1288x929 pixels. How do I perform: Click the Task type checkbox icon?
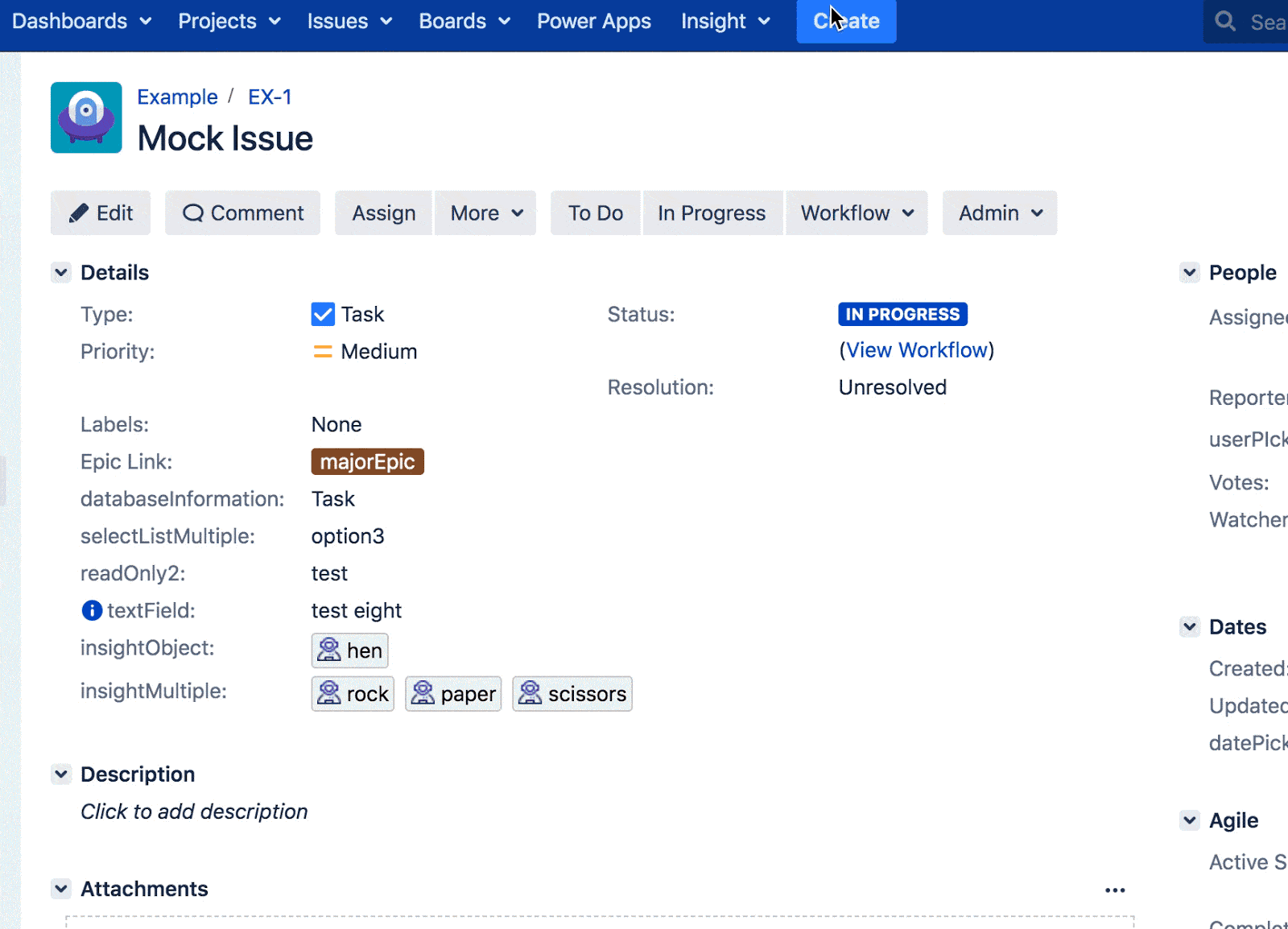(322, 314)
